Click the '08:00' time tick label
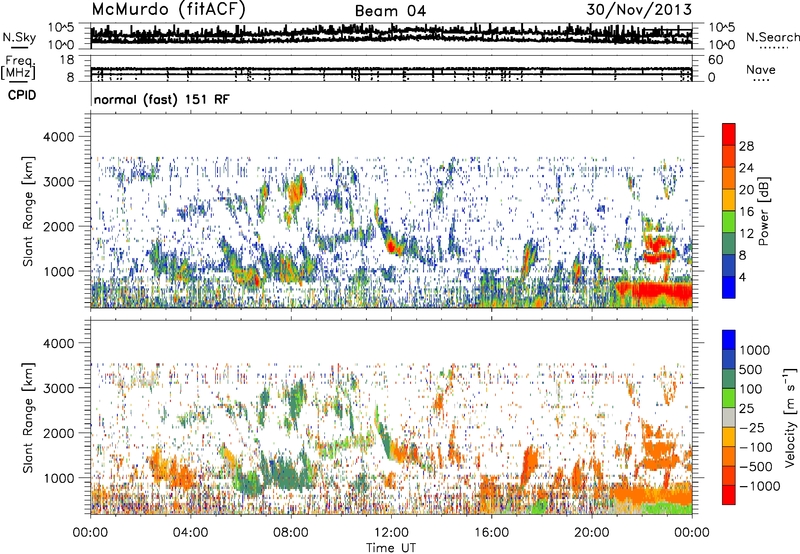800x554 pixels. pyautogui.click(x=290, y=533)
